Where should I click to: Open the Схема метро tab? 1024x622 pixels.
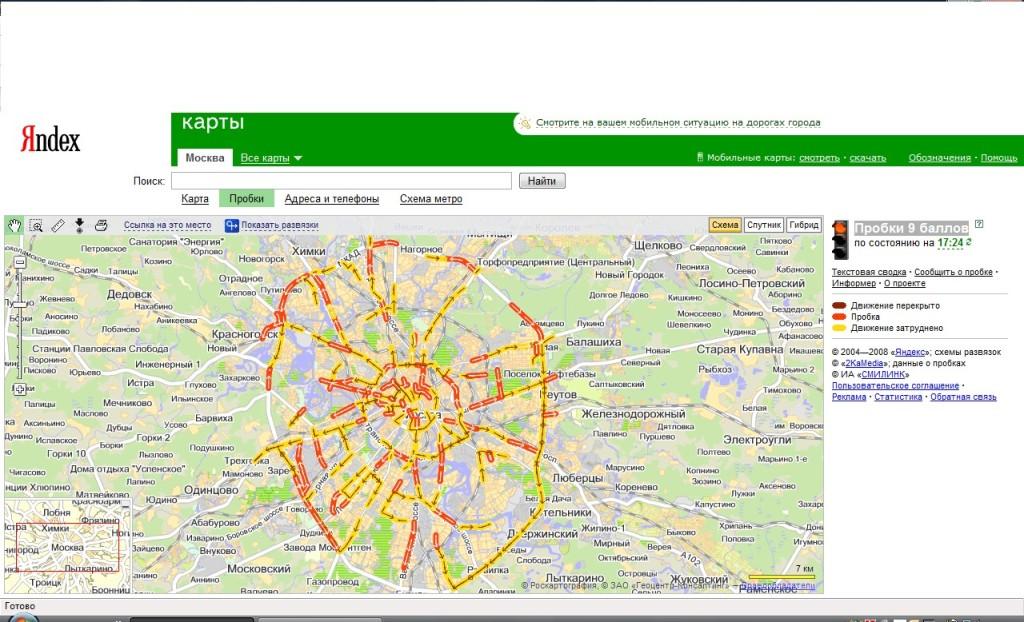pos(431,199)
